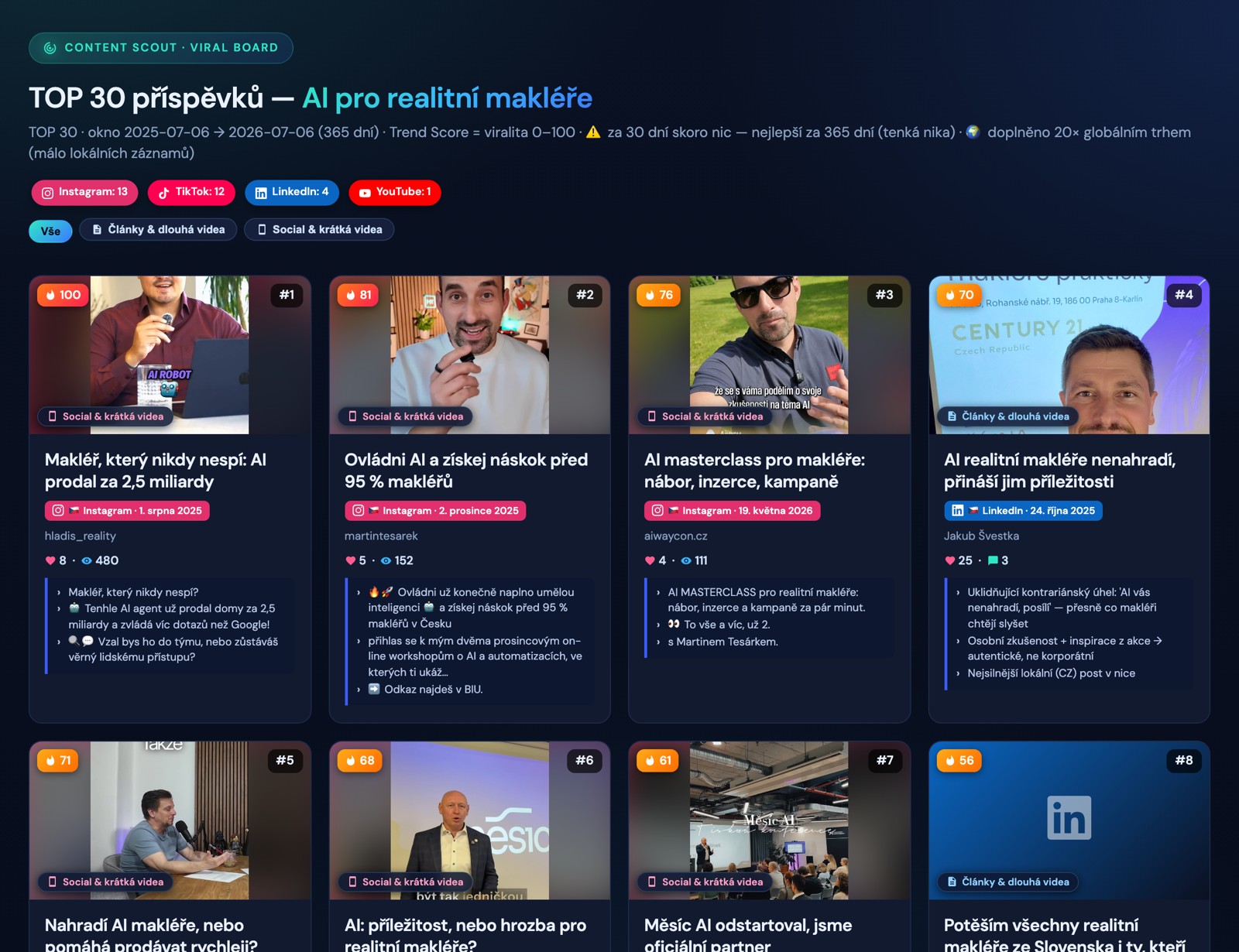Image resolution: width=1239 pixels, height=952 pixels.
Task: Select Články & dlouhá videa tab
Action: tap(158, 230)
